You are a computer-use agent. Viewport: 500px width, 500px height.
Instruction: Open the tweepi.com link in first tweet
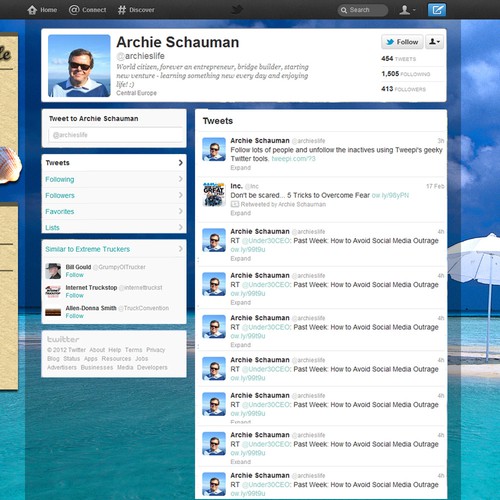(x=293, y=159)
